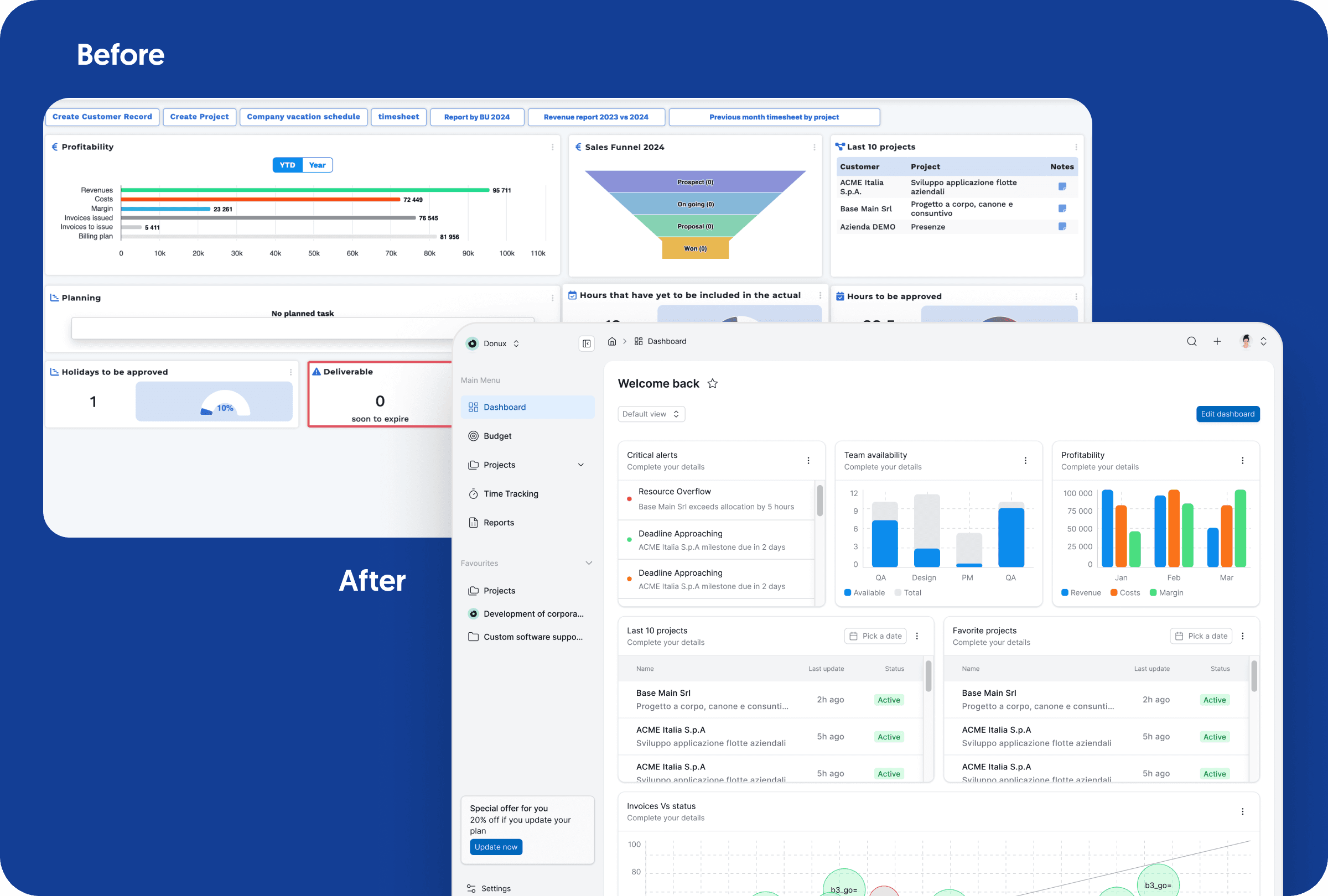Screen dimensions: 1328x896
Task: Click Pick a date in Last 10 projects
Action: pyautogui.click(x=875, y=636)
